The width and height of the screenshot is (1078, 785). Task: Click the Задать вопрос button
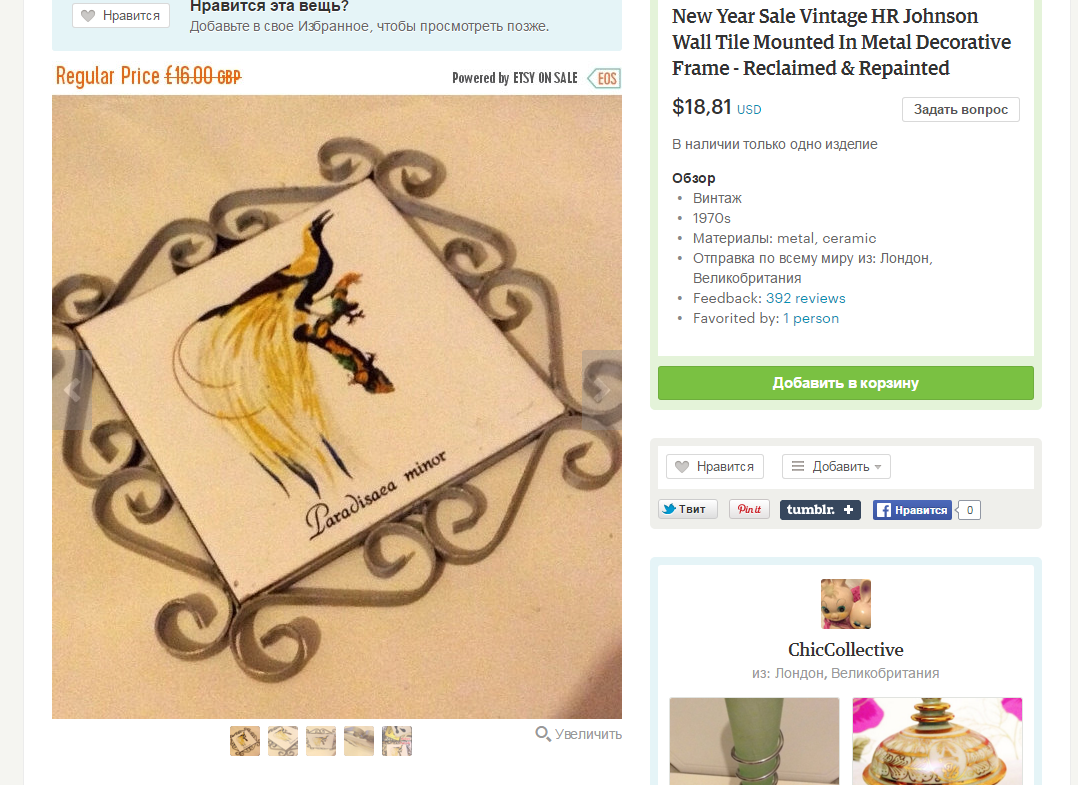click(960, 109)
